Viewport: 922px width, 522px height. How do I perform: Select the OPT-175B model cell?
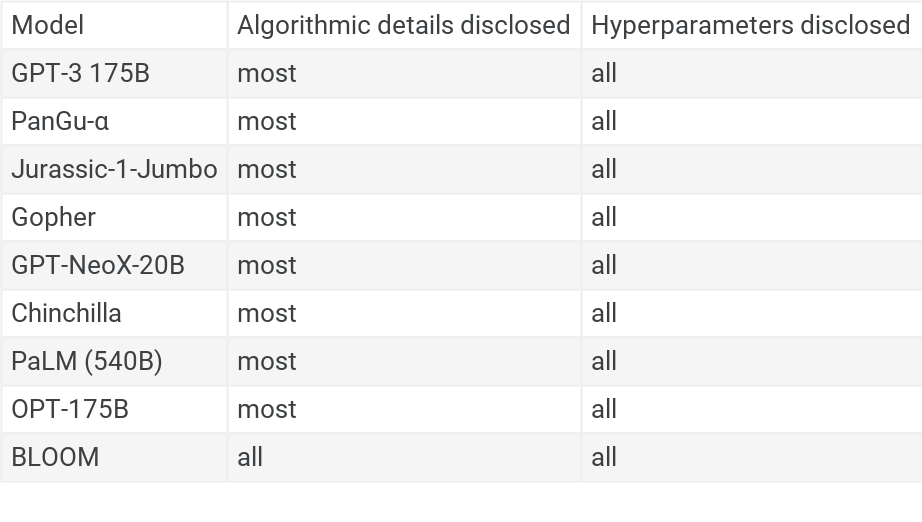click(x=70, y=409)
